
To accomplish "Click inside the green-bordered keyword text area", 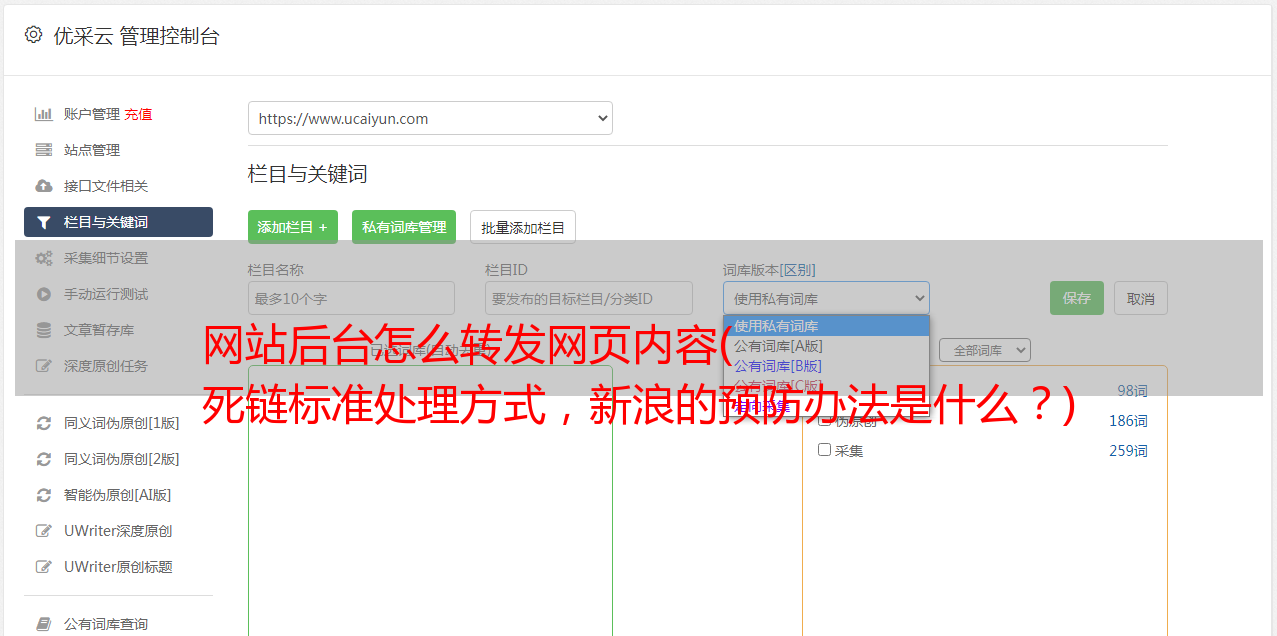I will coord(430,500).
